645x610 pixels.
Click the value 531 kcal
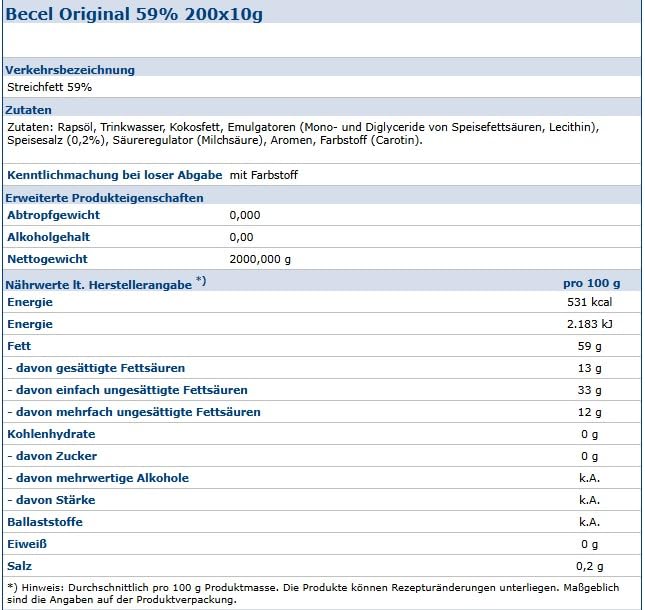(x=589, y=302)
